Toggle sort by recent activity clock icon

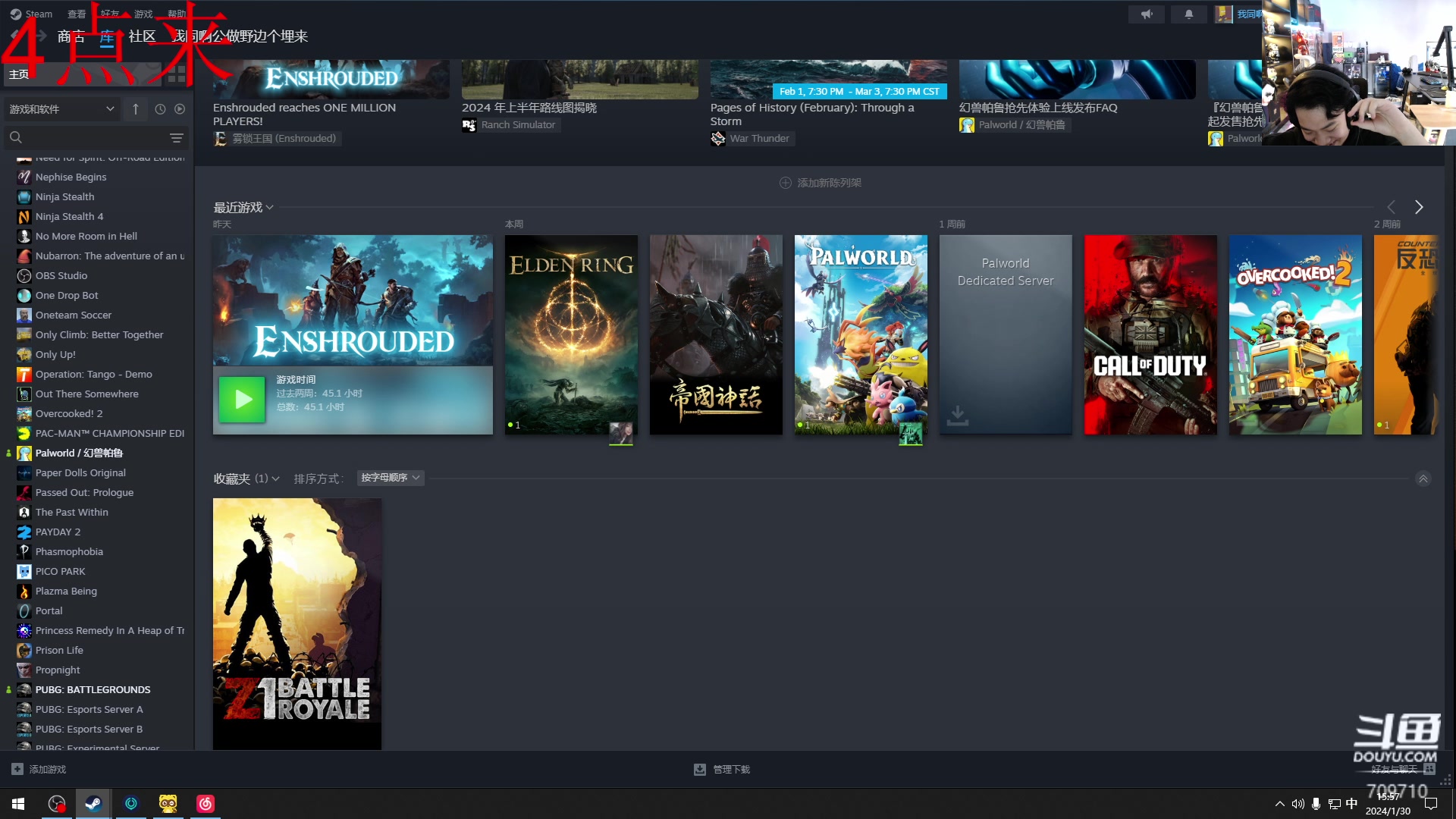click(160, 109)
